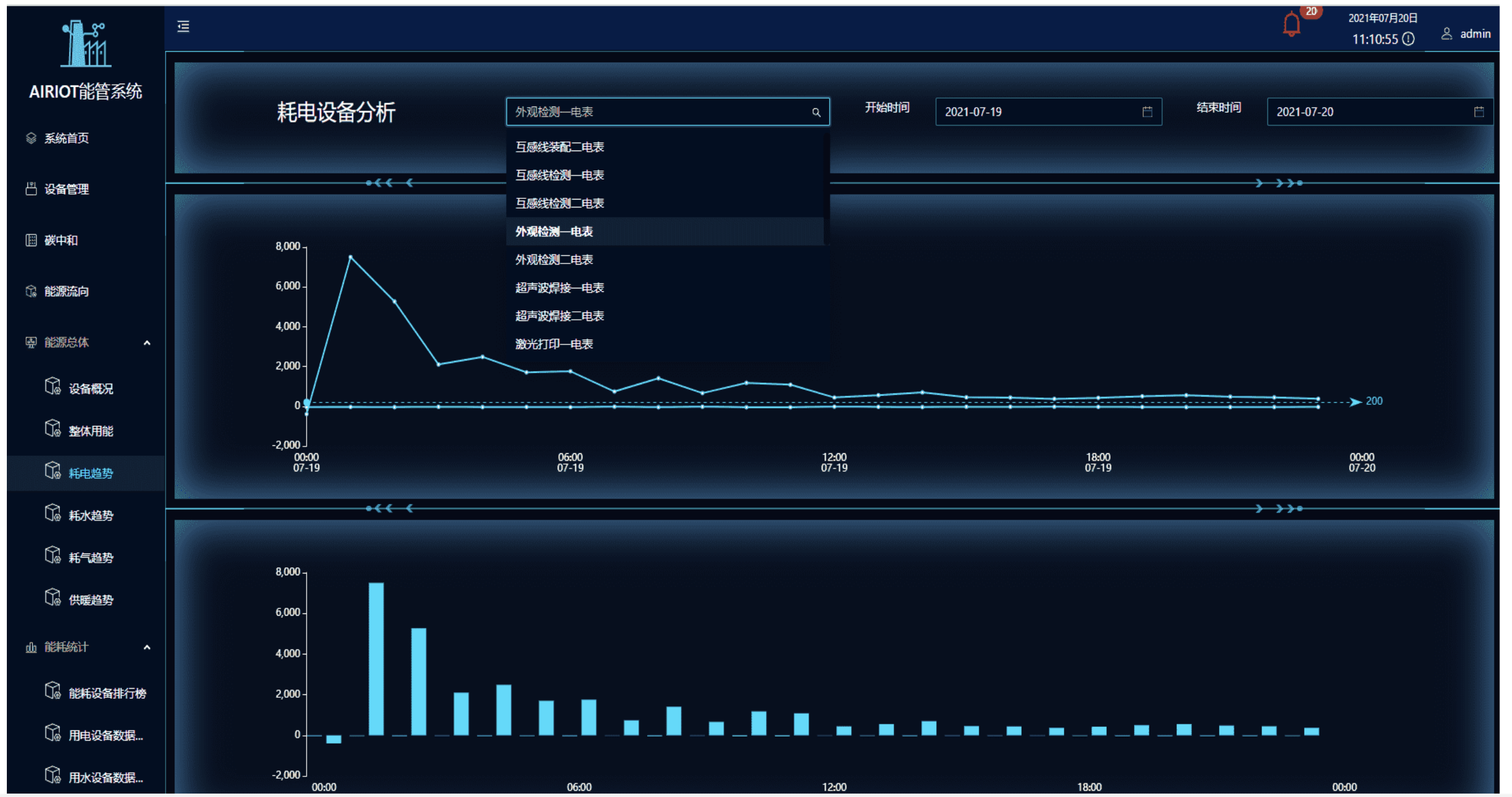This screenshot has height=797, width=1512.
Task: Select highlighted 外观检测一电表 option in list
Action: pyautogui.click(x=664, y=231)
